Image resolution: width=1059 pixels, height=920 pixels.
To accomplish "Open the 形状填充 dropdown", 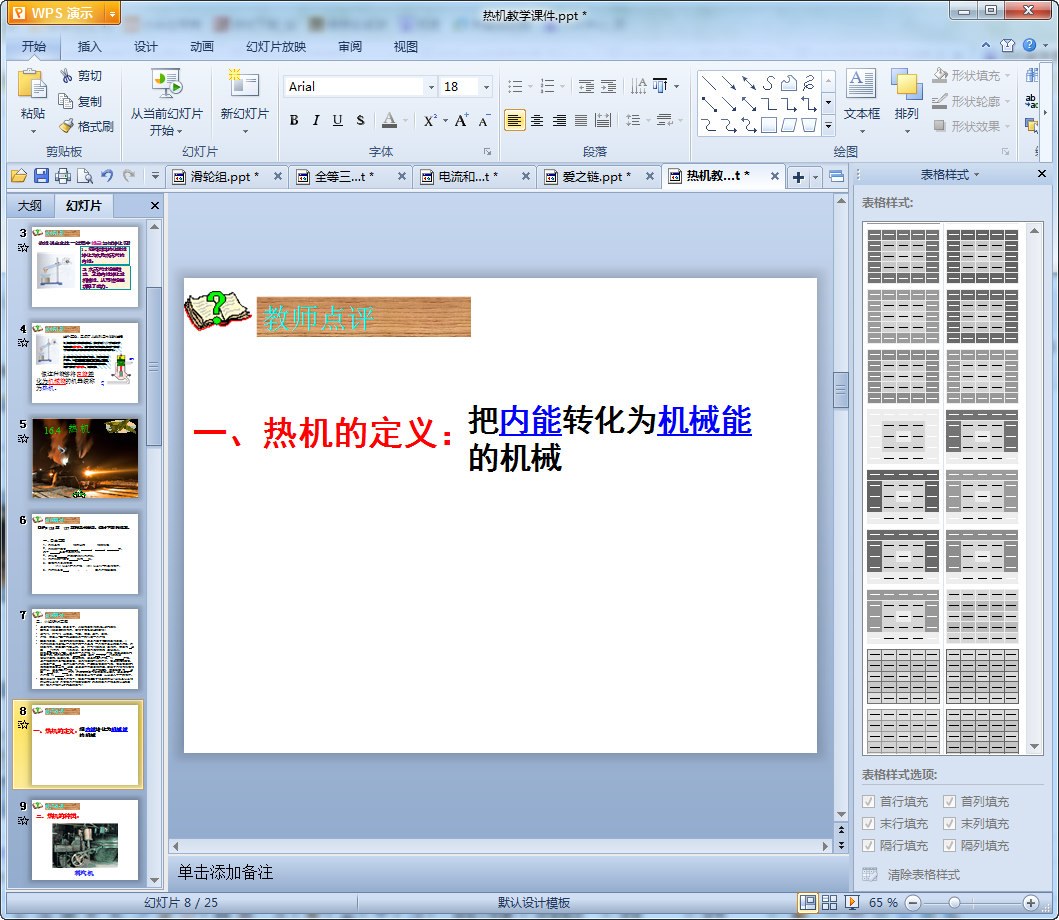I will [x=1008, y=76].
